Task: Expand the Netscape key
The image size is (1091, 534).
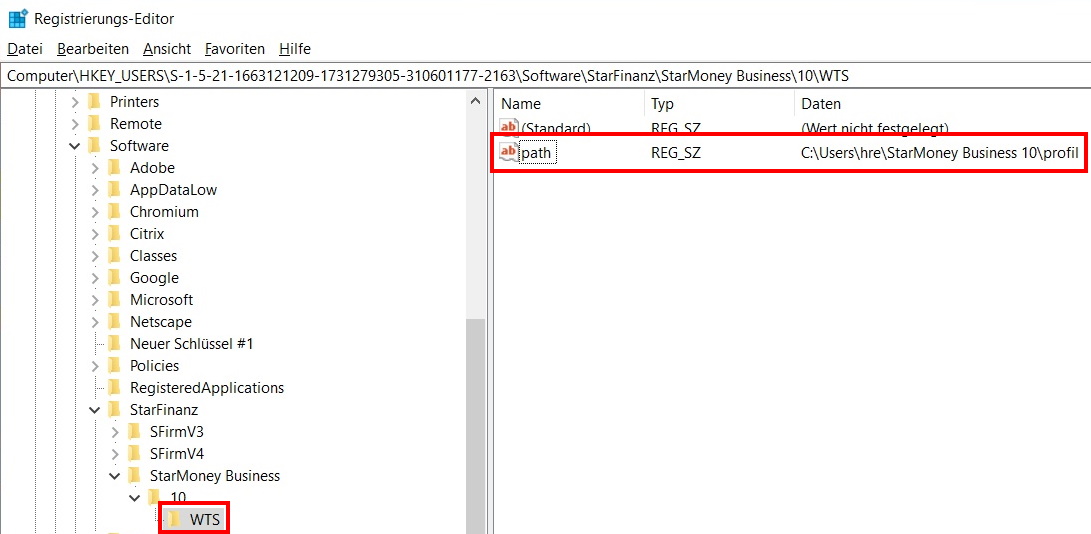Action: [95, 322]
